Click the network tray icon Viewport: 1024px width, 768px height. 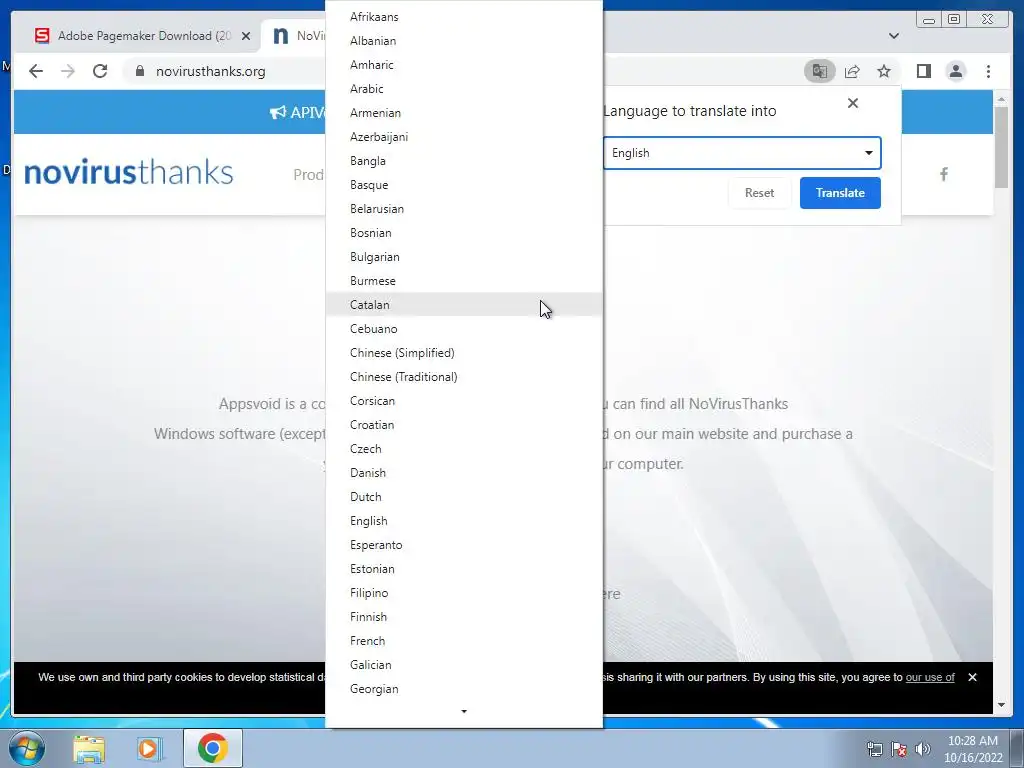[x=874, y=749]
